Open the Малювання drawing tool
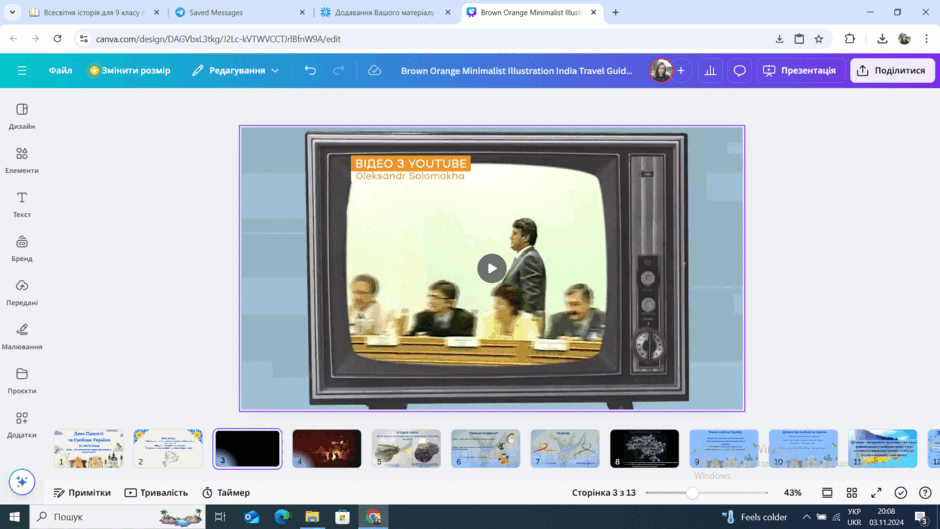 pos(22,336)
